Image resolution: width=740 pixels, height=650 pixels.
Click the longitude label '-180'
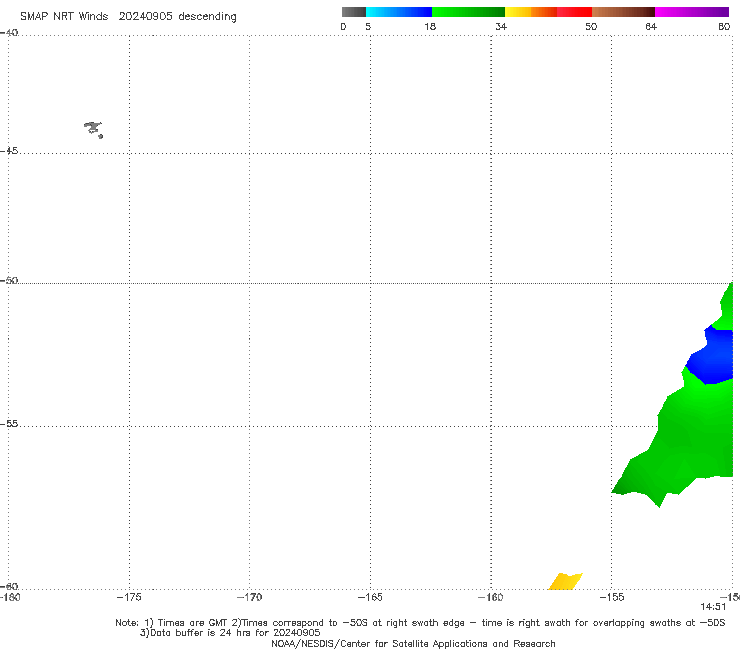[x=10, y=597]
